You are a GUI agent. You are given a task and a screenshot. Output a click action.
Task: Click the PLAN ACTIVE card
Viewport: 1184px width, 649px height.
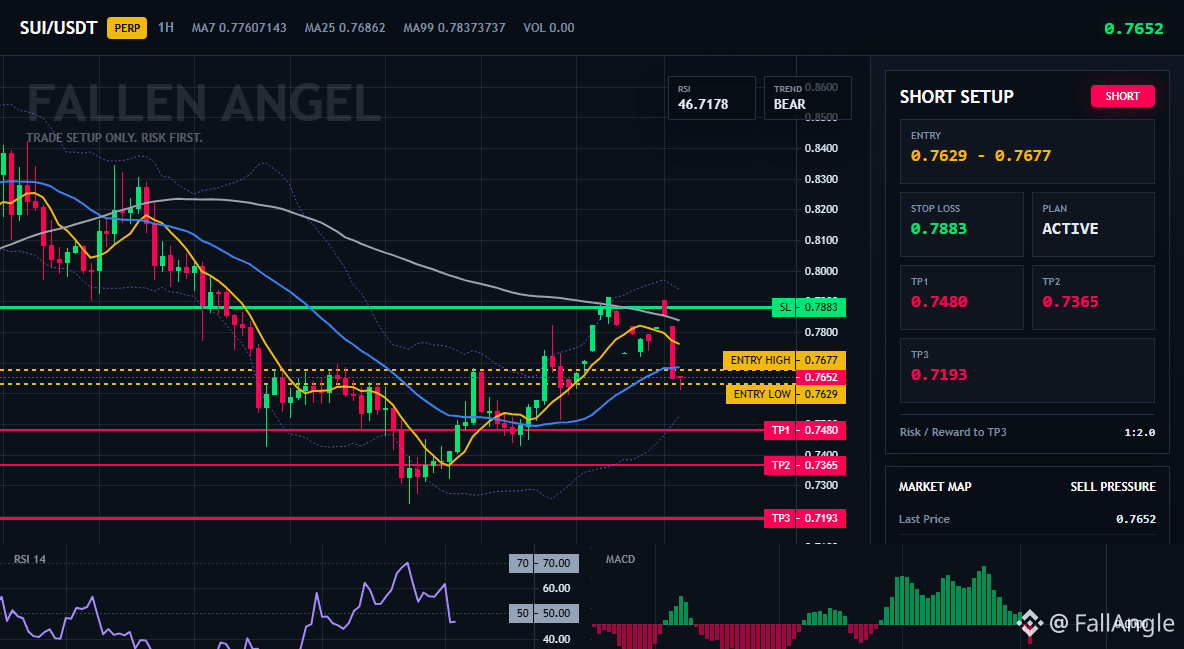click(x=1093, y=224)
